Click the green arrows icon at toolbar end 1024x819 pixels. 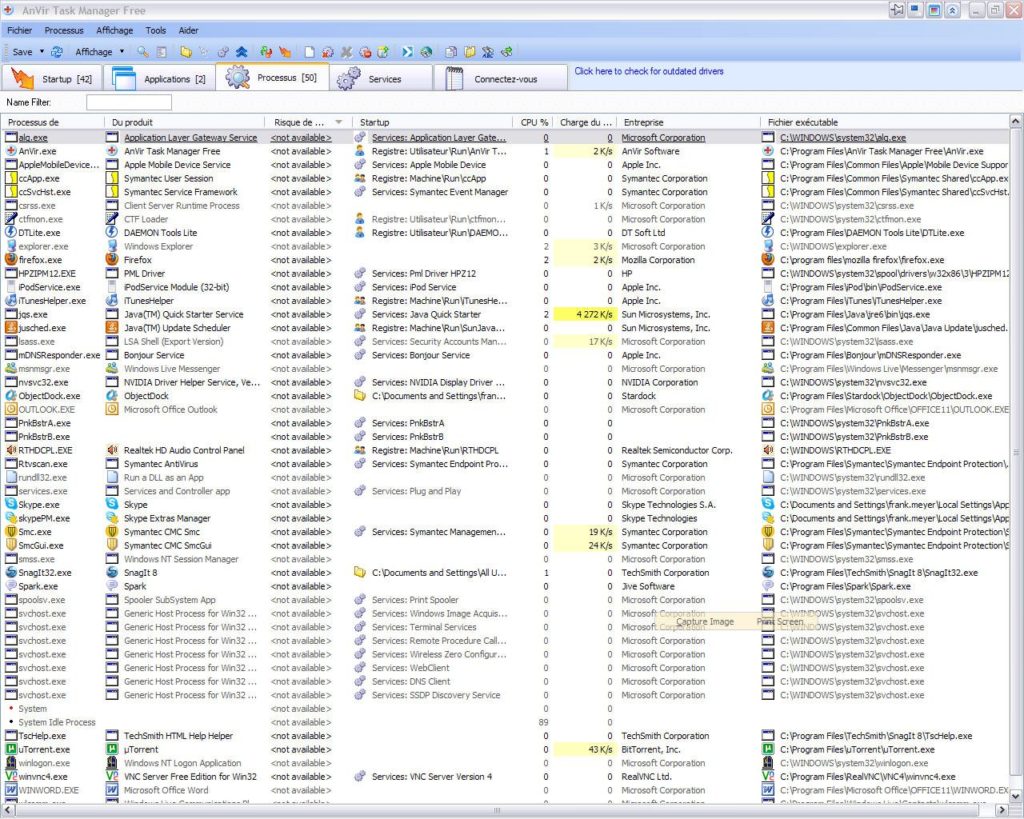pos(507,52)
